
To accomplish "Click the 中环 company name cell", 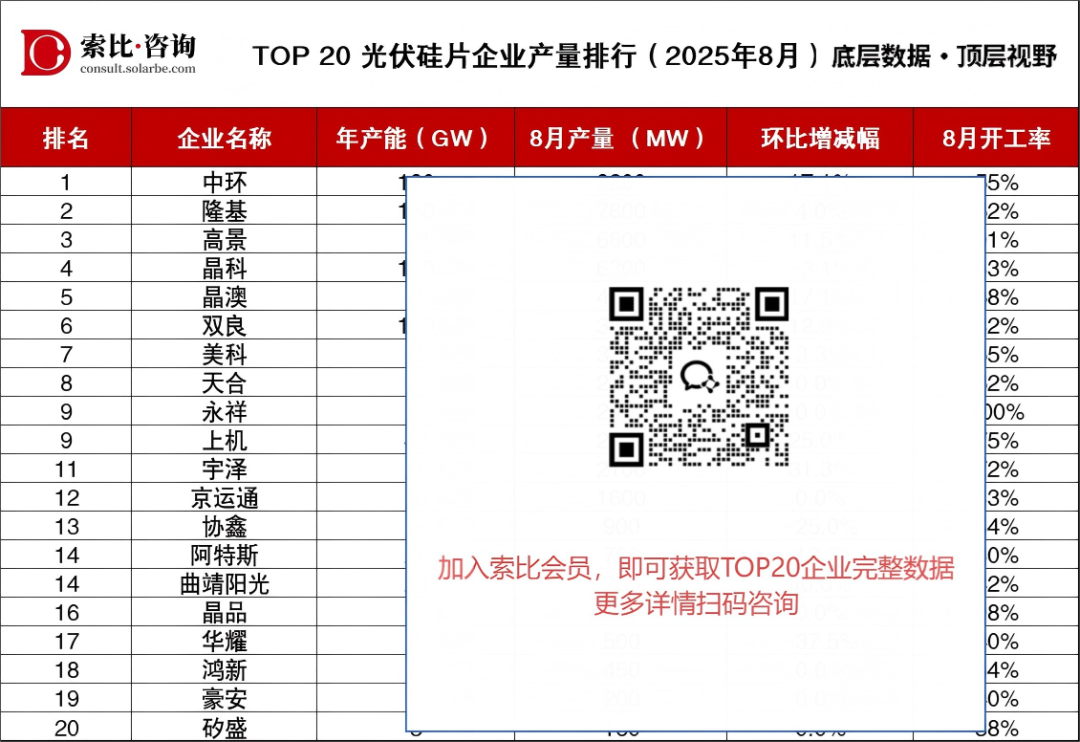I will [224, 183].
